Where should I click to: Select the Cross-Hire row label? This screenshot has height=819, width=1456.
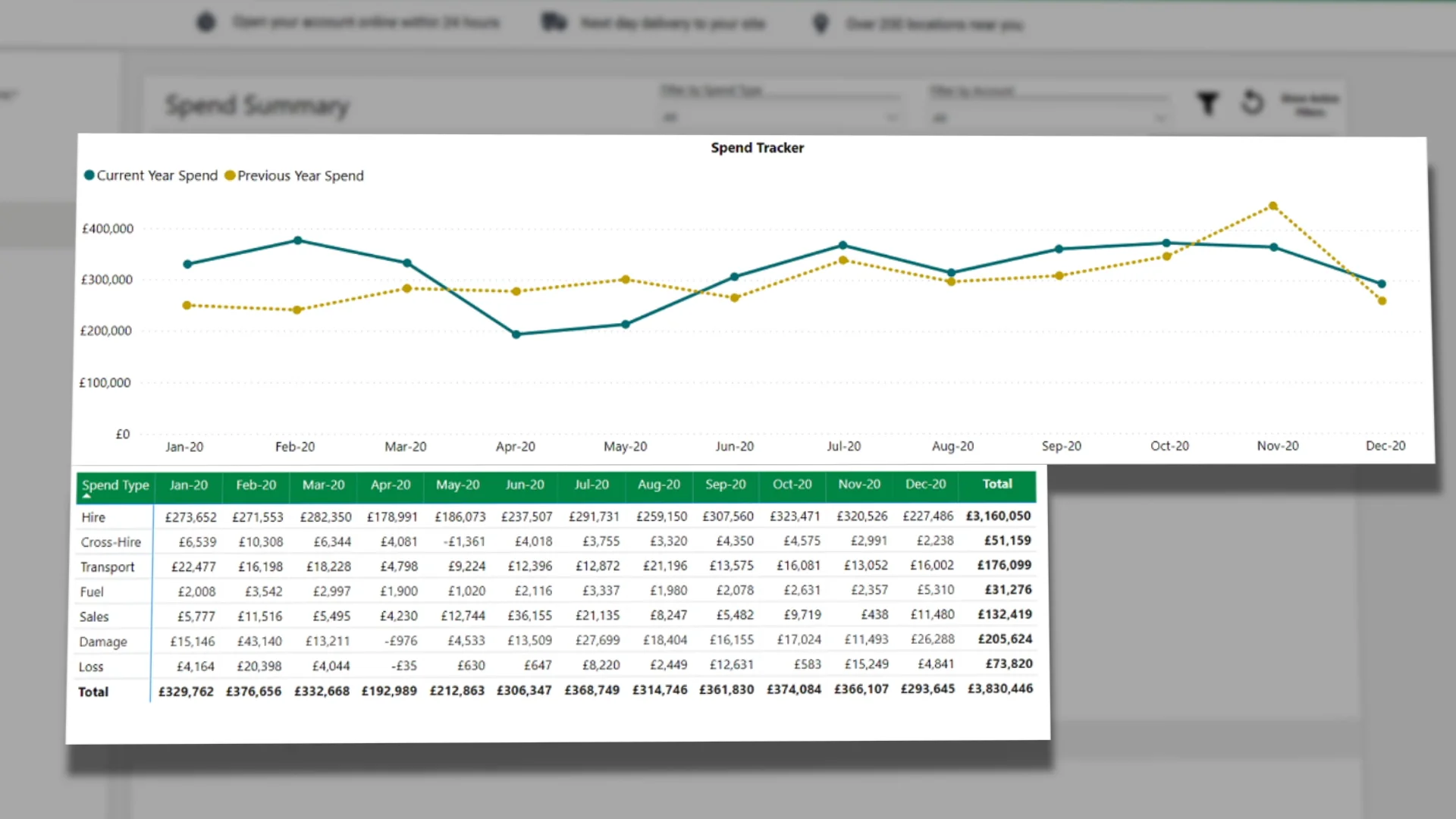point(111,542)
